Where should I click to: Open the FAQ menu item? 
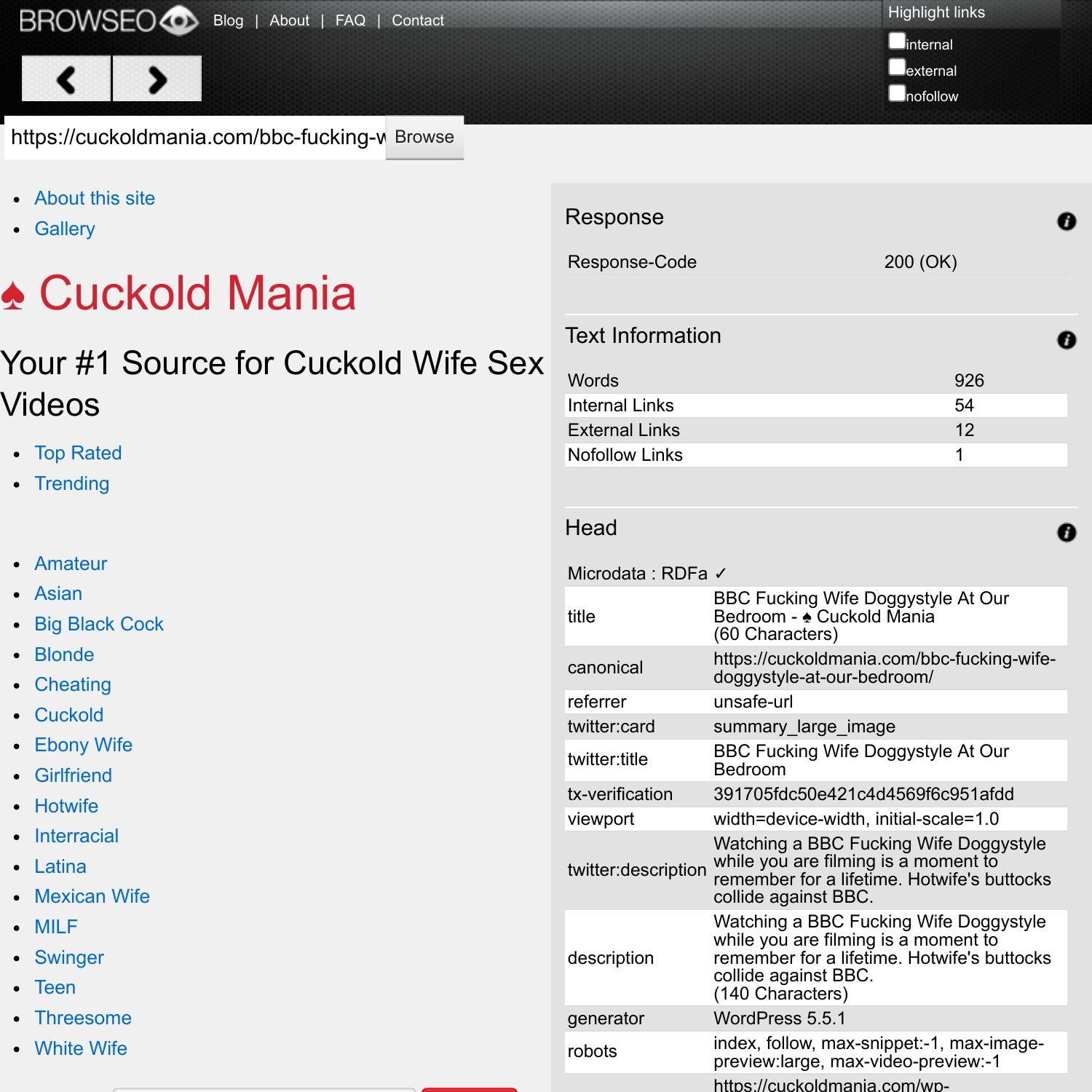click(x=350, y=20)
